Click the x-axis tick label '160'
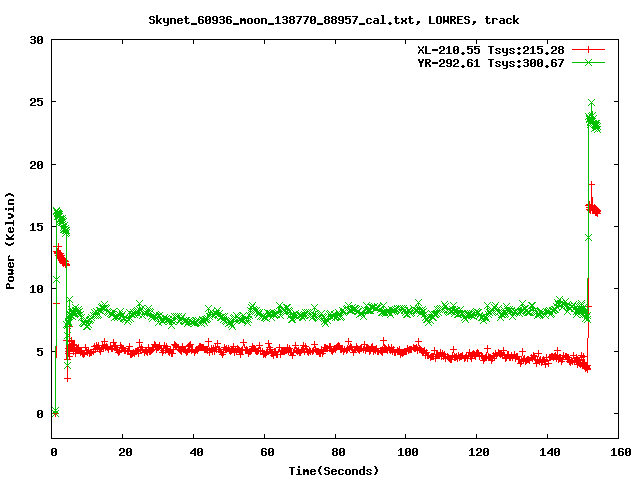 (x=621, y=452)
